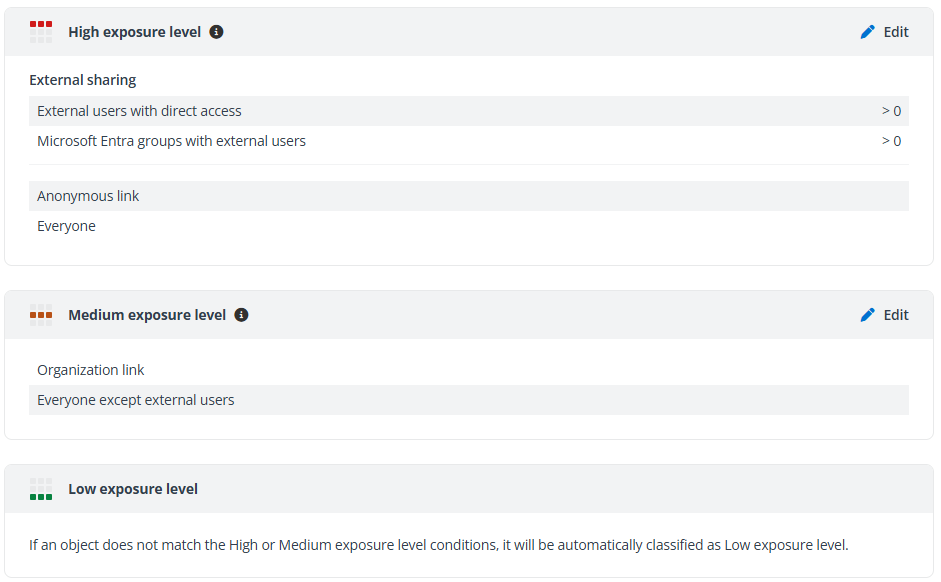Click Edit for High exposure level
Image resolution: width=941 pixels, height=582 pixels.
pos(895,31)
